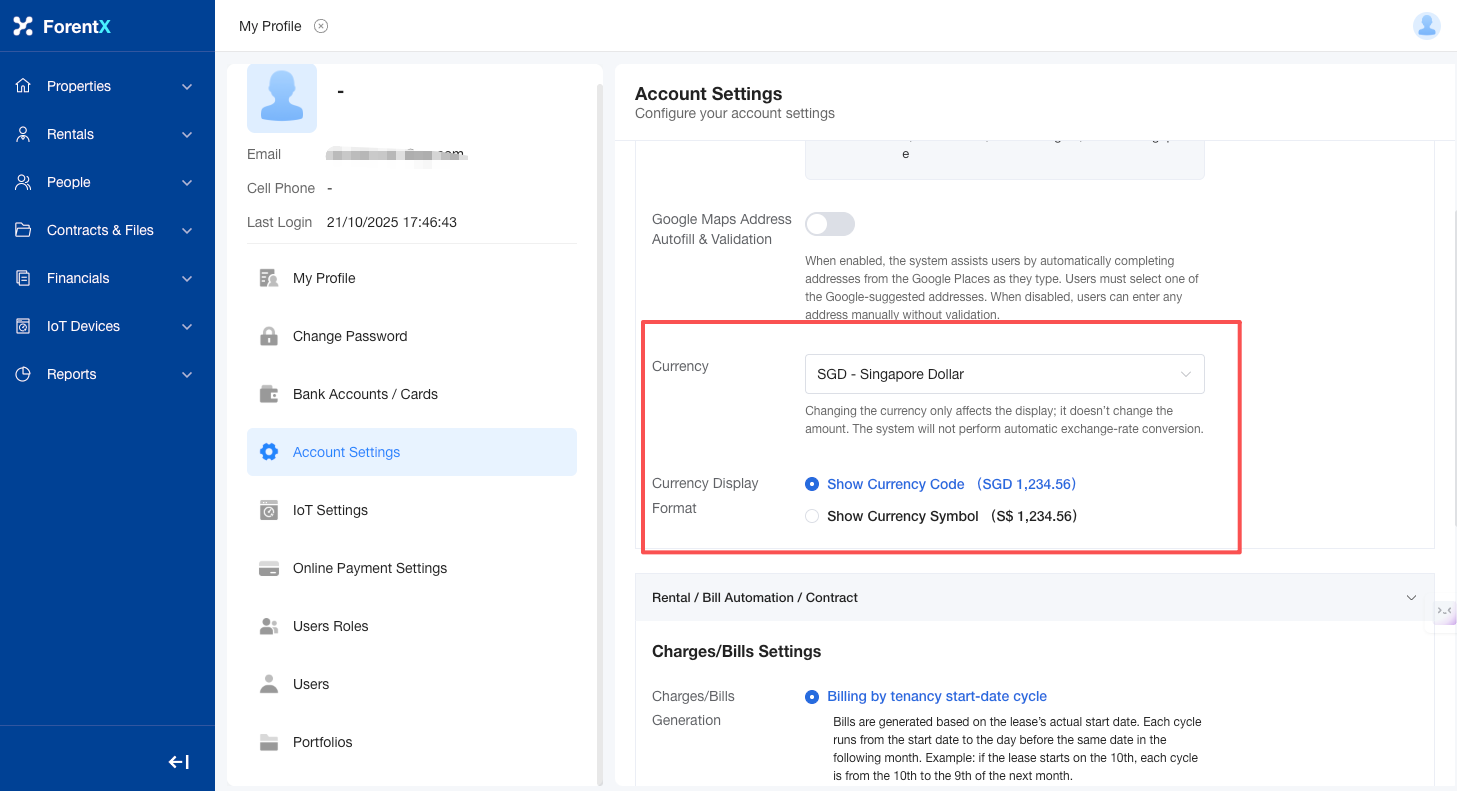This screenshot has height=791, width=1457.
Task: Click the Bank Accounts wallet icon
Action: 269,394
